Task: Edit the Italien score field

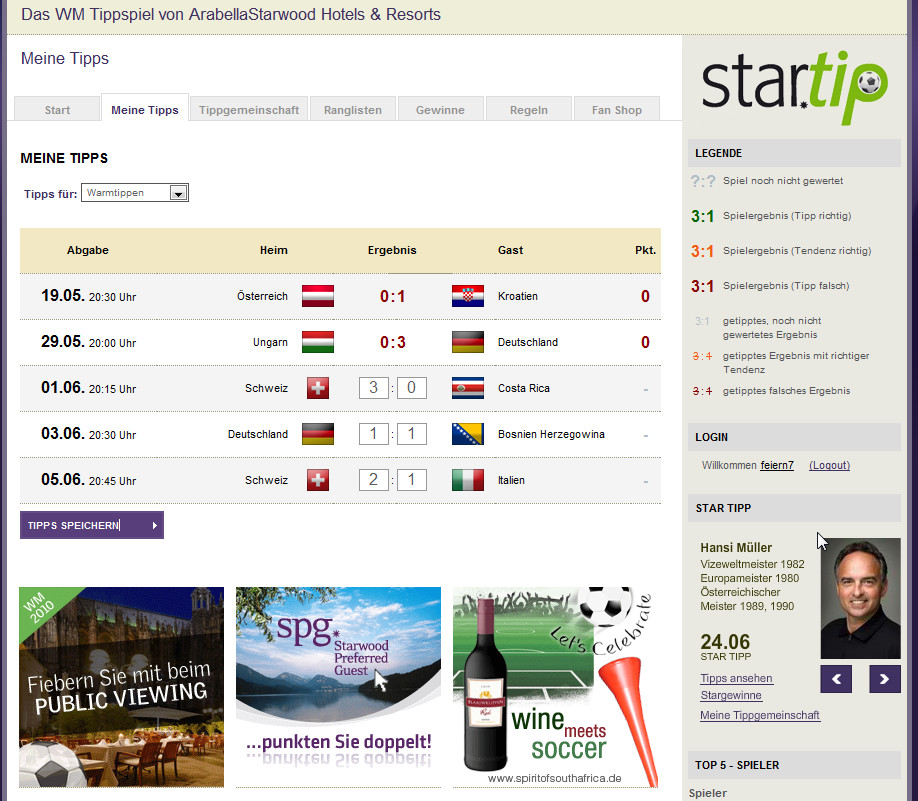Action: 412,480
